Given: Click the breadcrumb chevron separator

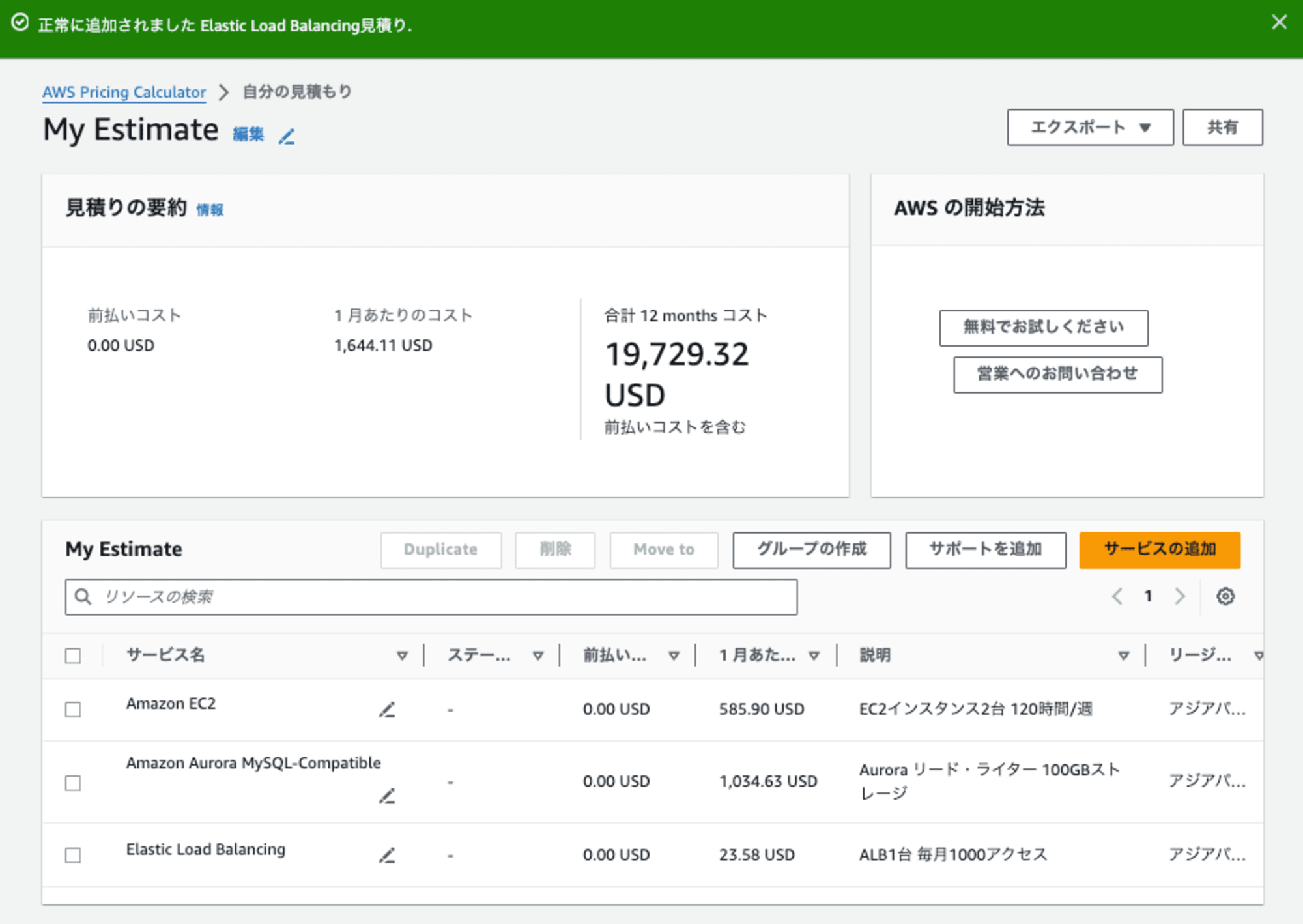Looking at the screenshot, I should coord(223,92).
